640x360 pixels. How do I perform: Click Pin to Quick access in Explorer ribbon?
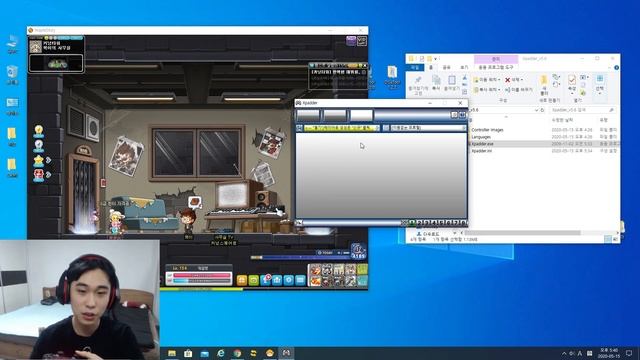pos(418,85)
